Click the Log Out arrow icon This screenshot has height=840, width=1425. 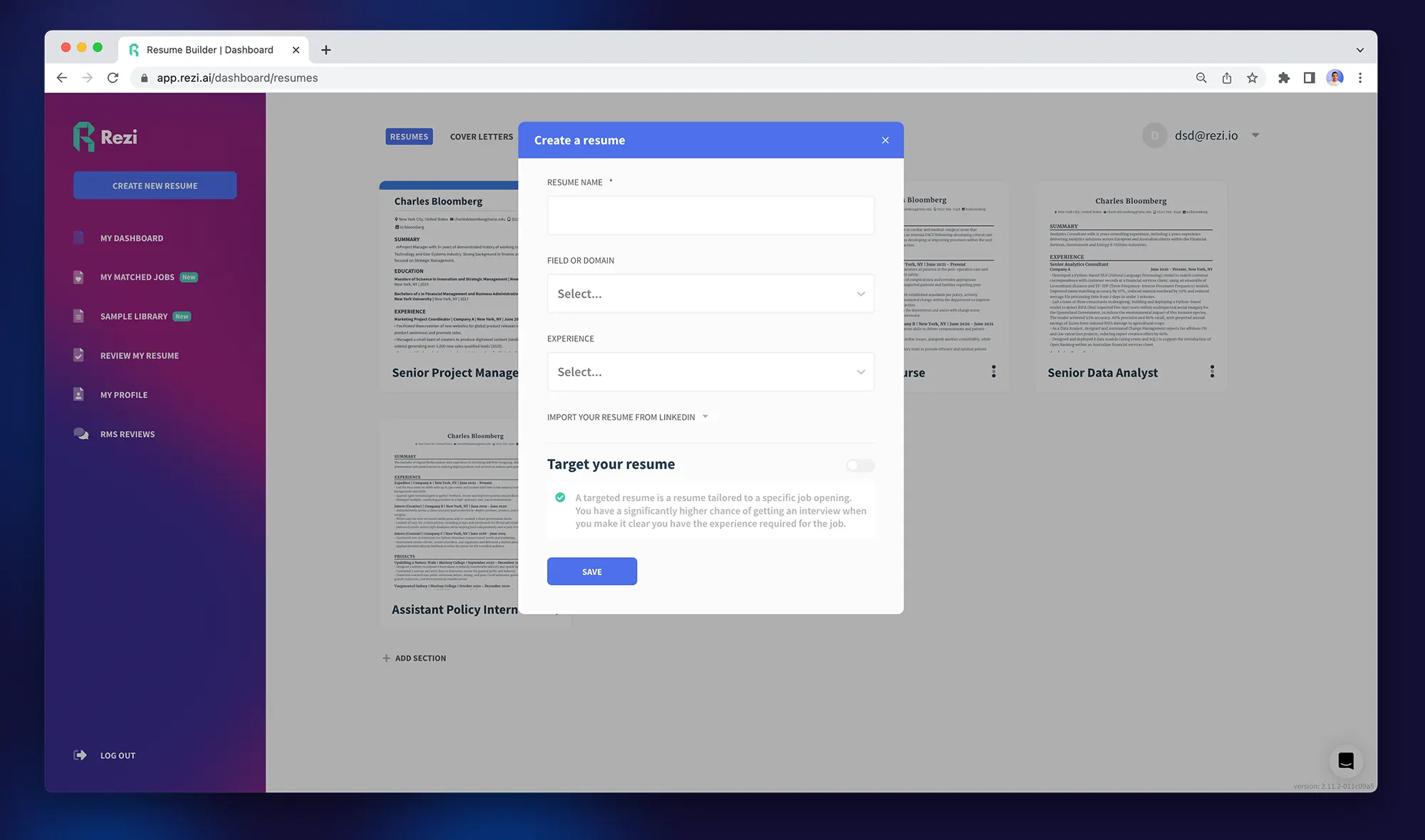[x=80, y=755]
